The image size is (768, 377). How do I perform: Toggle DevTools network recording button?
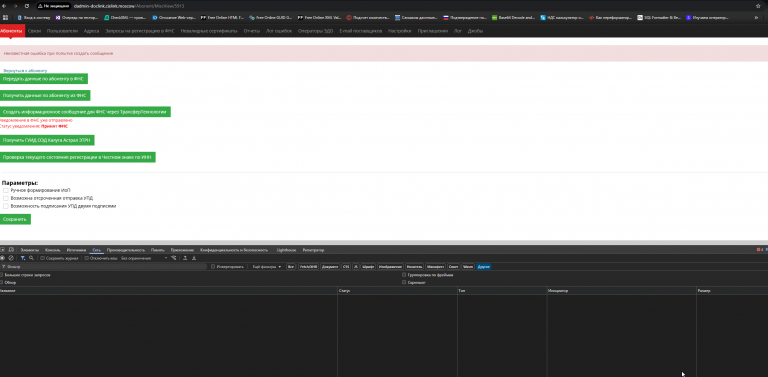point(2,258)
